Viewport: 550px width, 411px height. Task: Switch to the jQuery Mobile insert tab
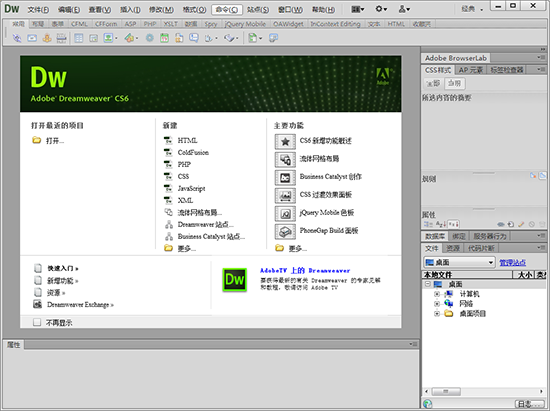[x=245, y=24]
